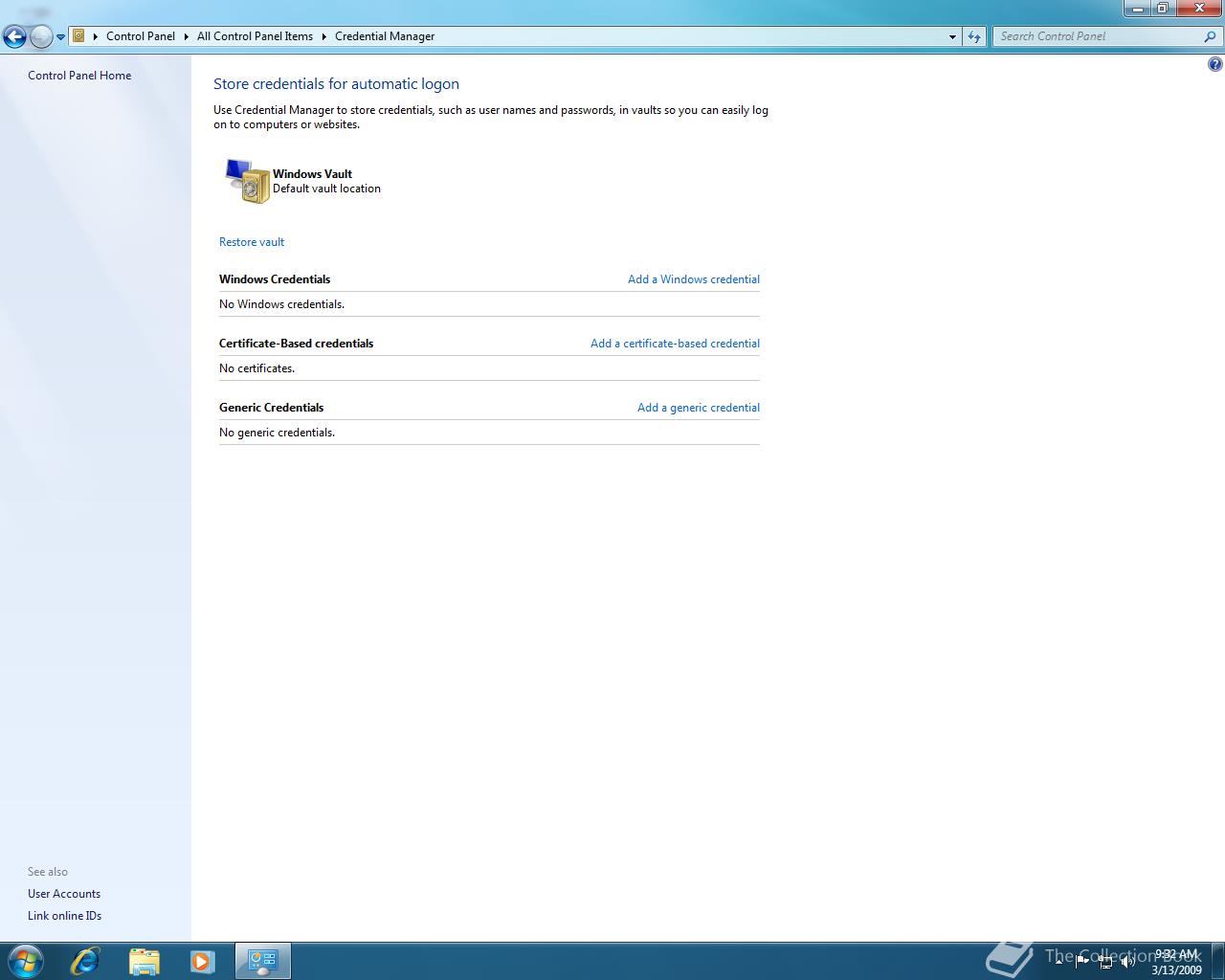Image resolution: width=1225 pixels, height=980 pixels.
Task: Click Add a generic credential
Action: pos(699,408)
